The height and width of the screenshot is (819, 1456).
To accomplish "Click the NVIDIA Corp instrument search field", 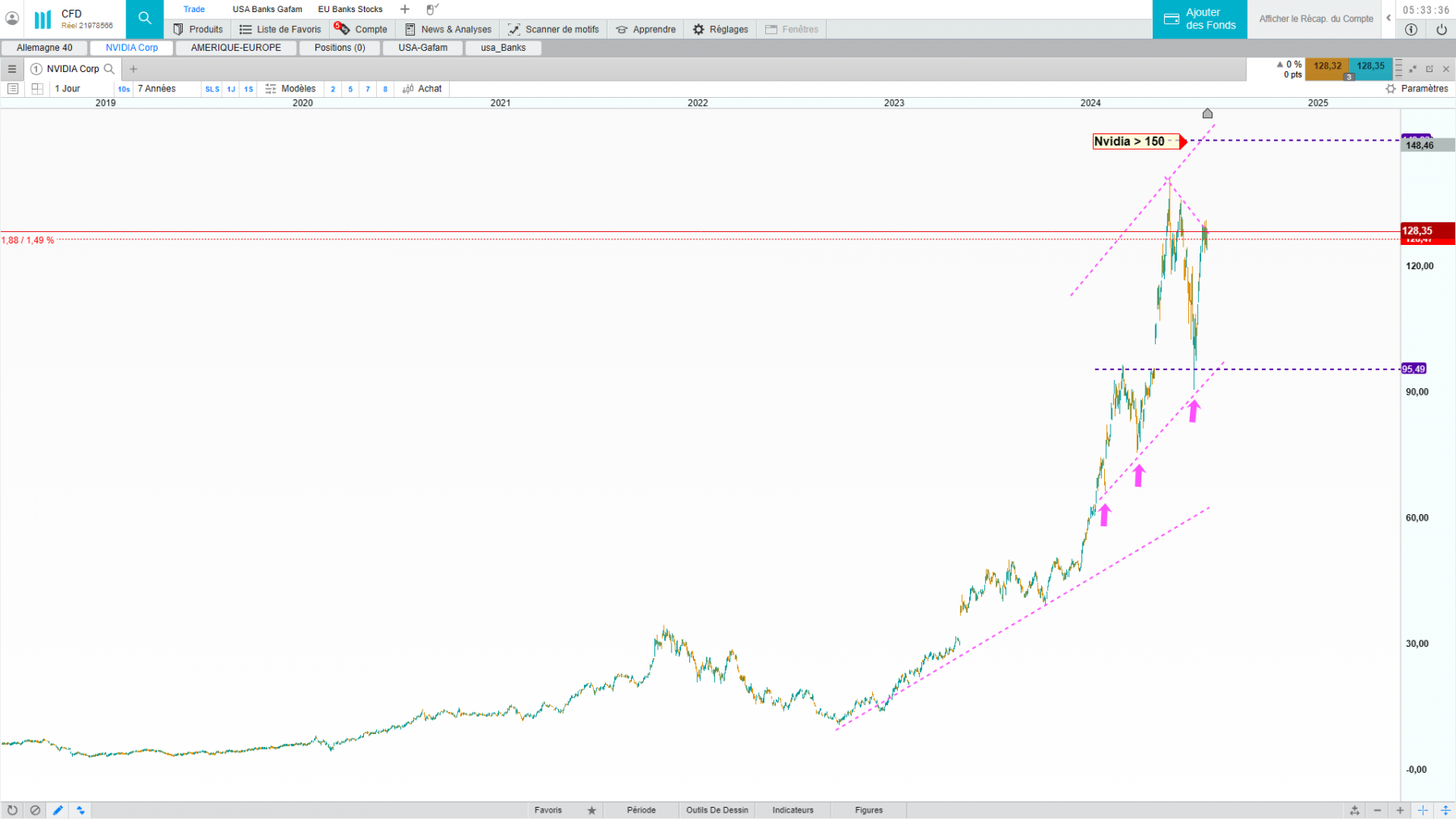I will (x=73, y=69).
